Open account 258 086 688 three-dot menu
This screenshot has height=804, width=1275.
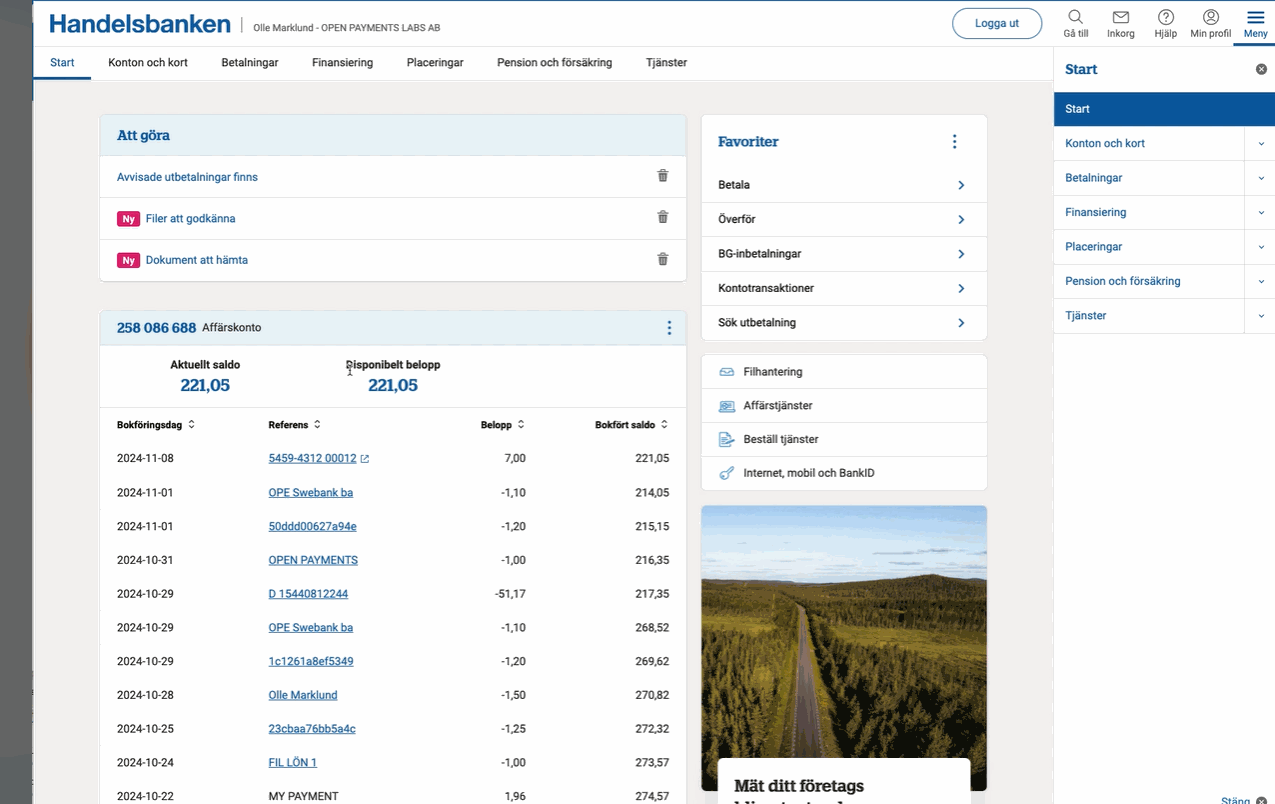coord(669,328)
